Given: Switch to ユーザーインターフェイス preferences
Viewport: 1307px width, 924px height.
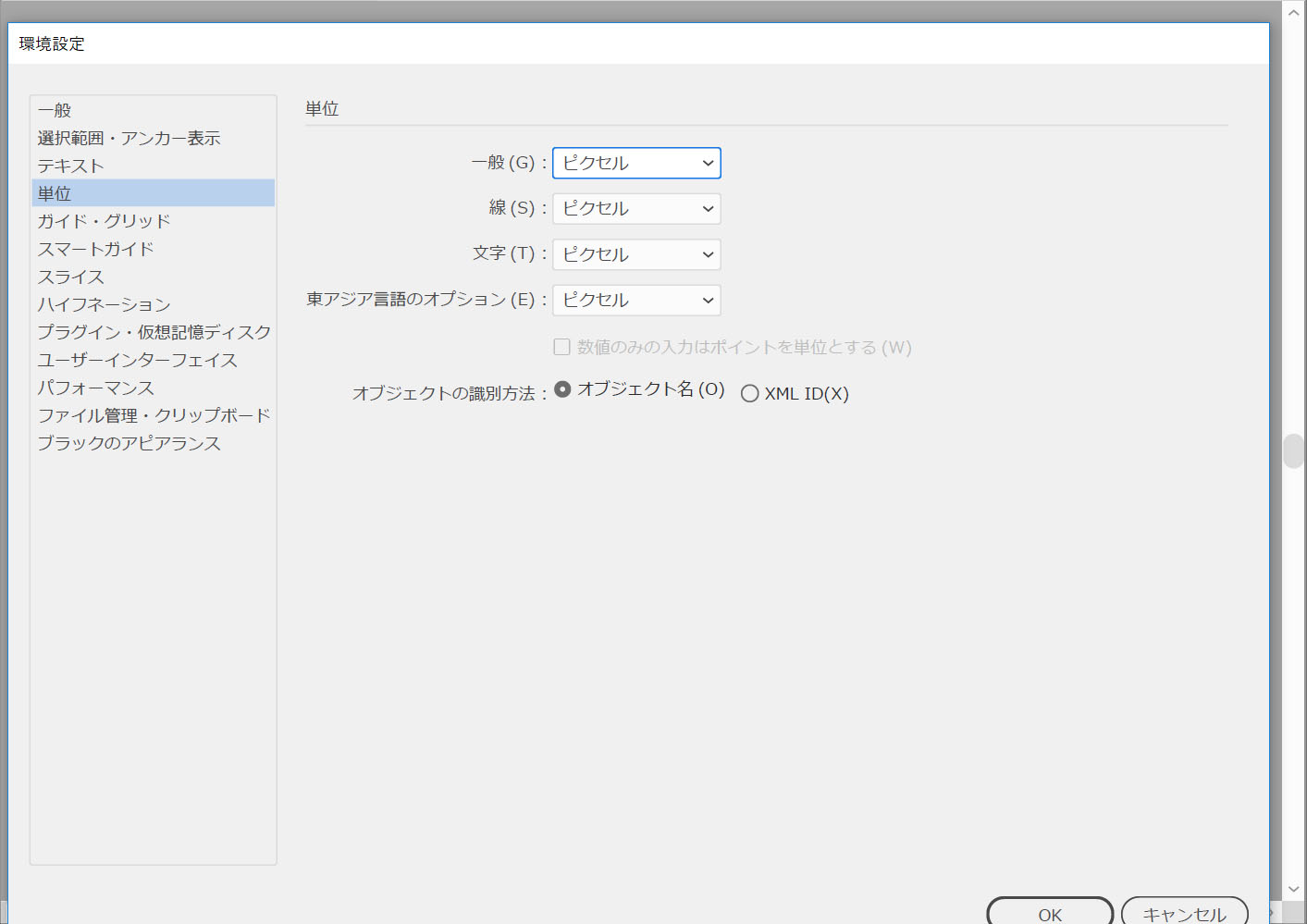Looking at the screenshot, I should pyautogui.click(x=137, y=361).
